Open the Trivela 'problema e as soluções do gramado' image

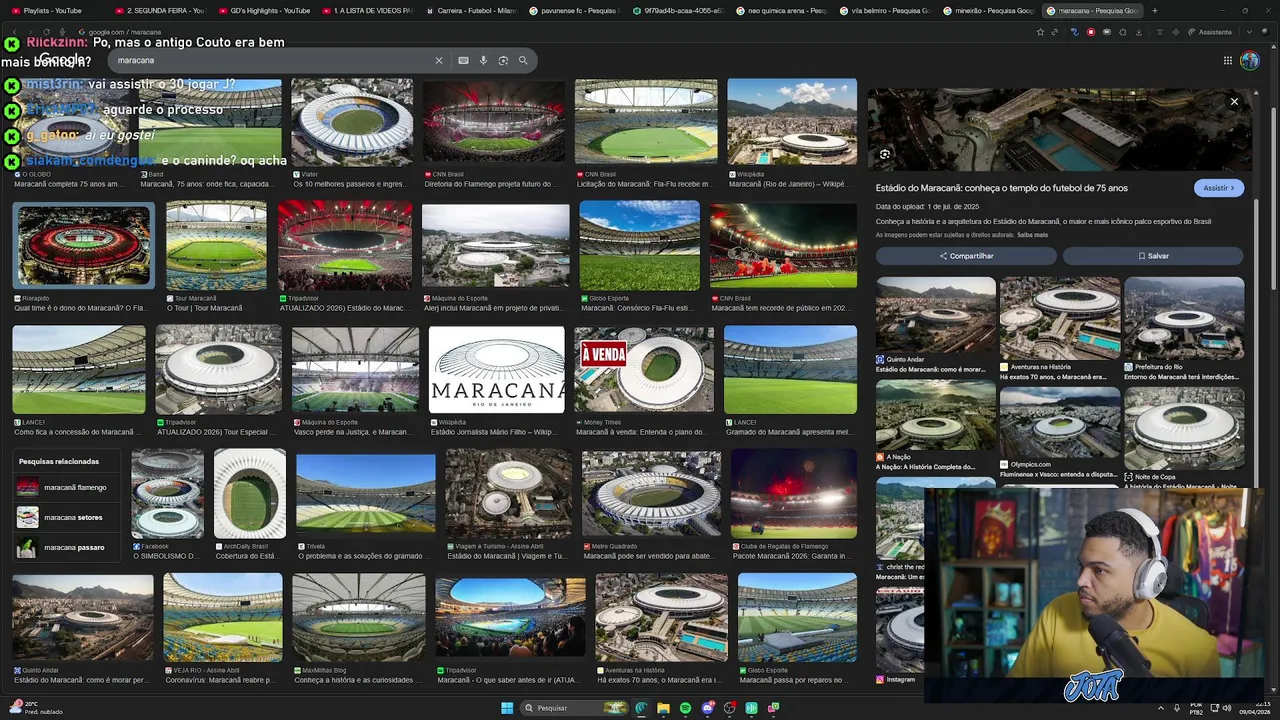point(366,494)
